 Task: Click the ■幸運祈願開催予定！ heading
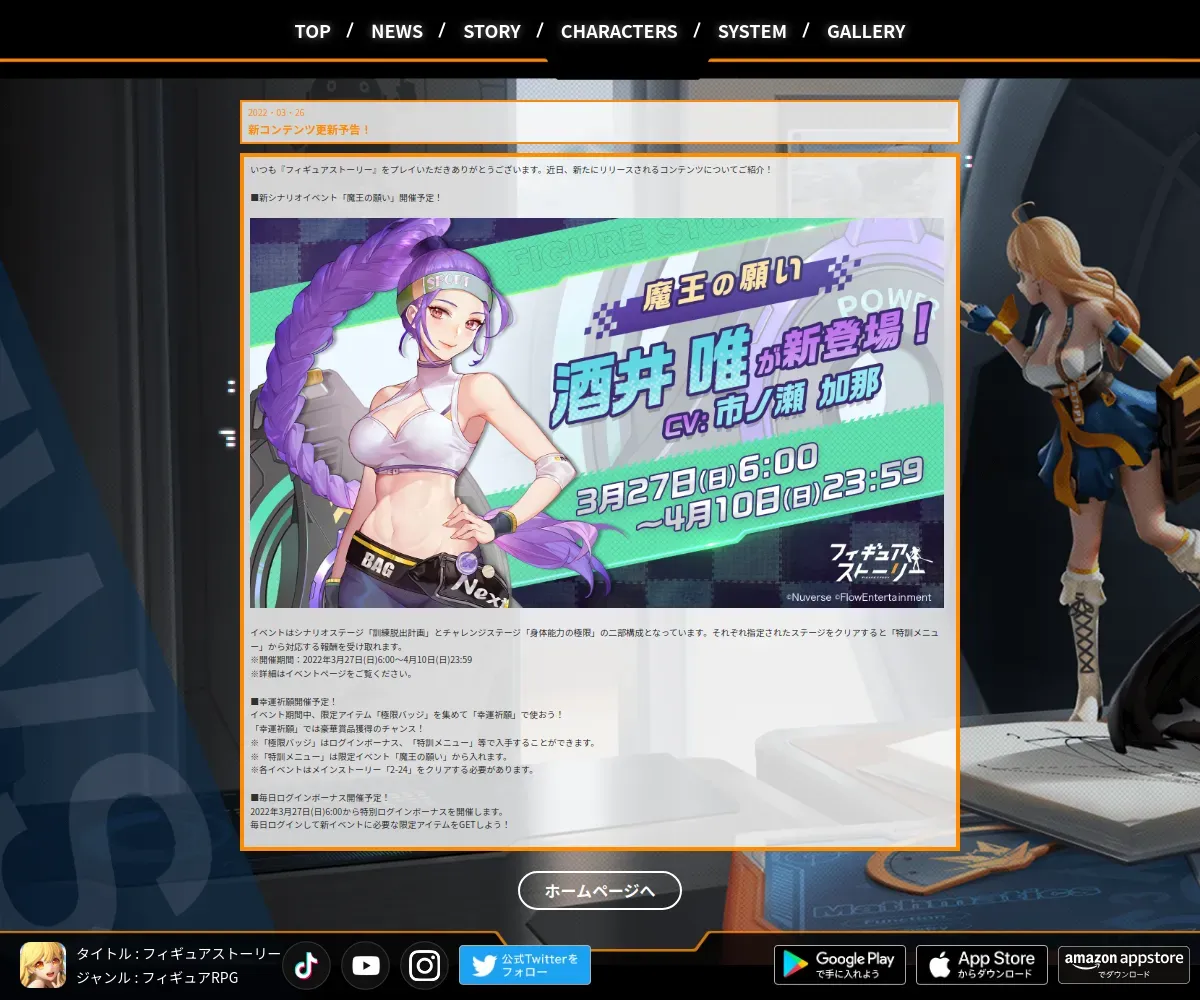[x=294, y=702]
